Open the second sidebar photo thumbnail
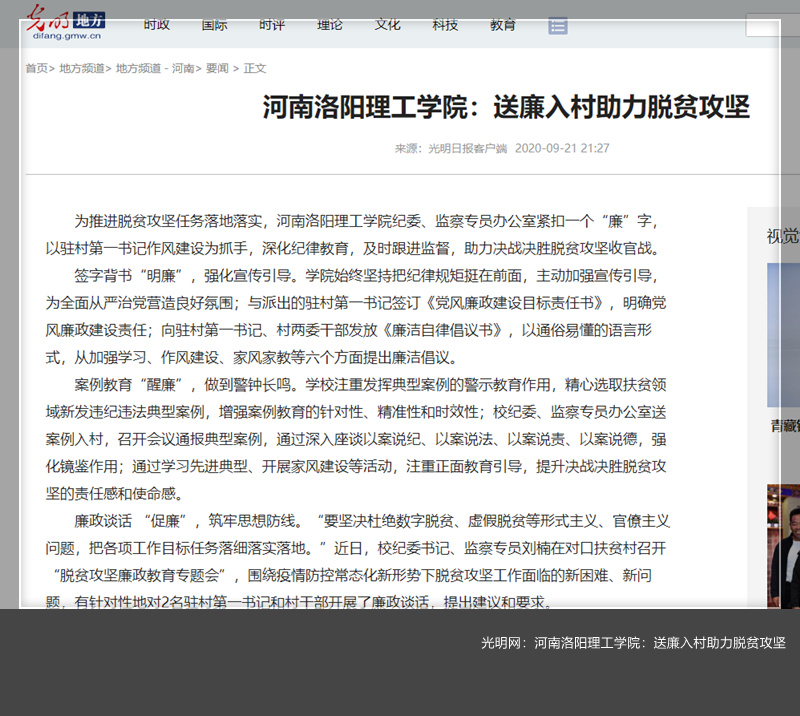The width and height of the screenshot is (800, 716). (783, 545)
